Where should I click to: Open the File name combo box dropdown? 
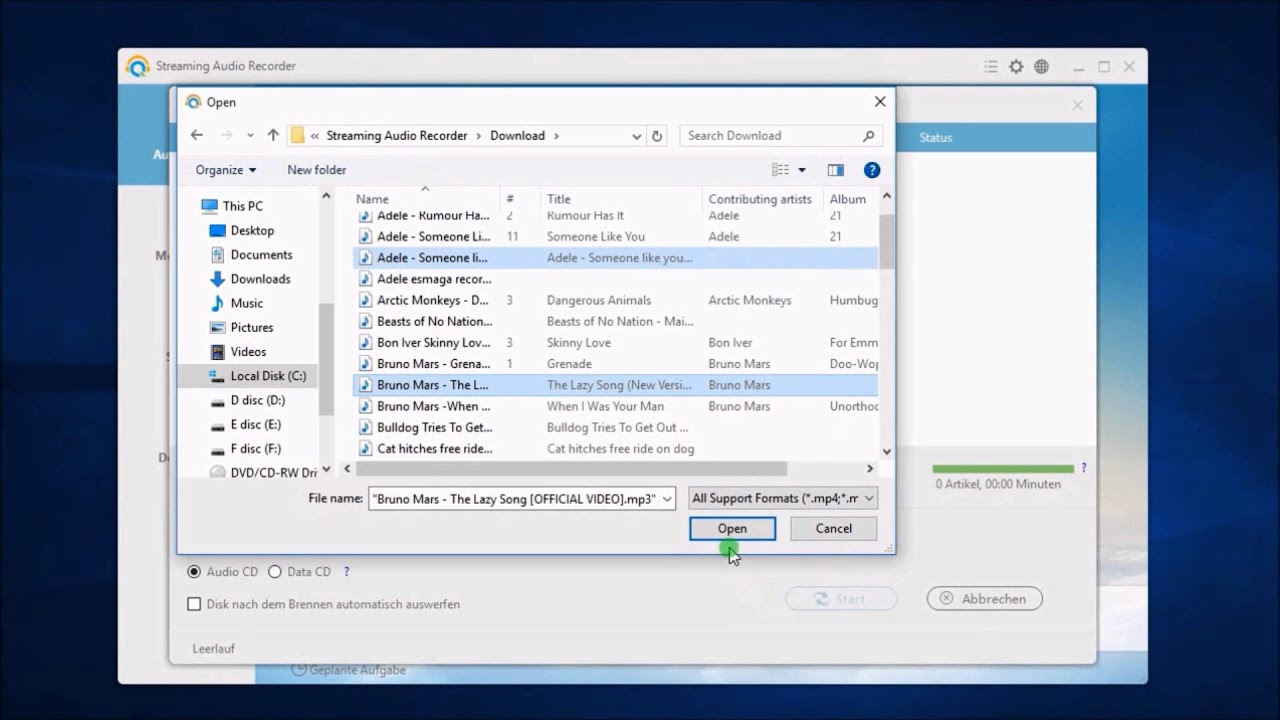(667, 498)
